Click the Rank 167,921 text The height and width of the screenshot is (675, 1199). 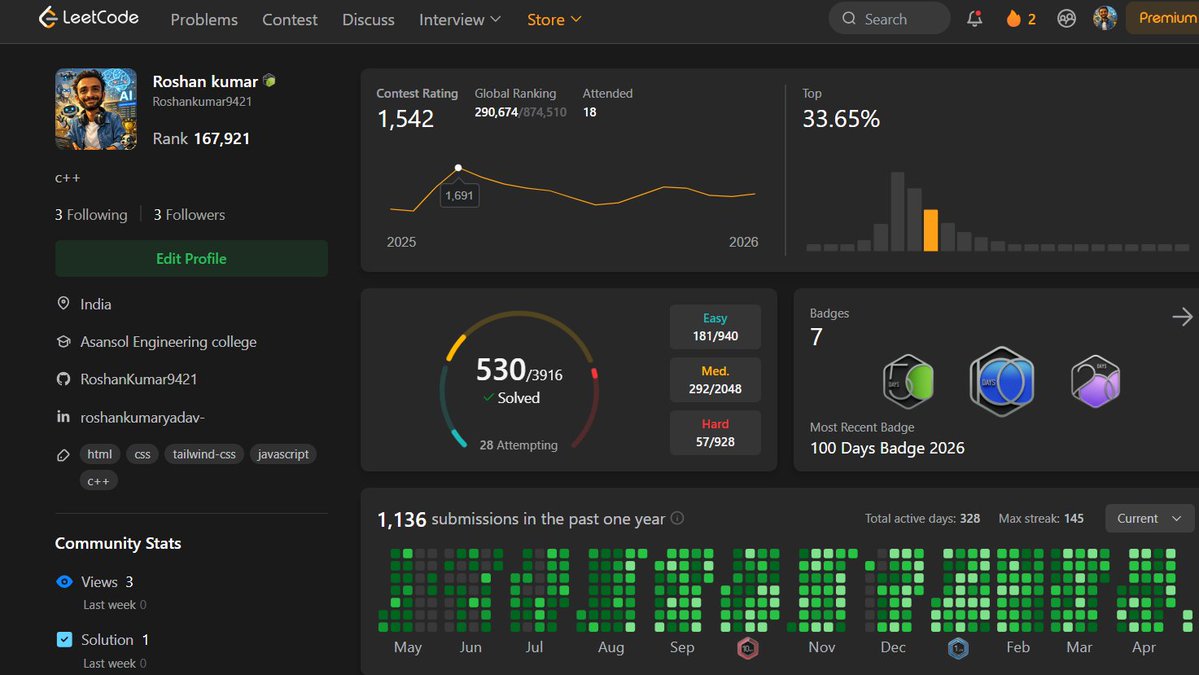pos(201,138)
